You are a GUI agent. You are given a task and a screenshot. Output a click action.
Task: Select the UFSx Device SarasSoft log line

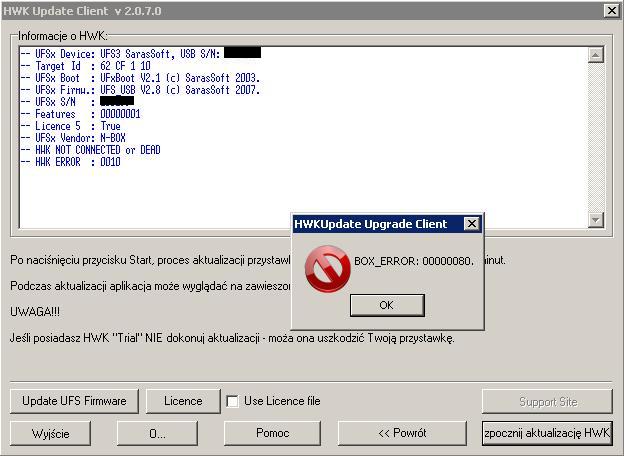tap(141, 54)
